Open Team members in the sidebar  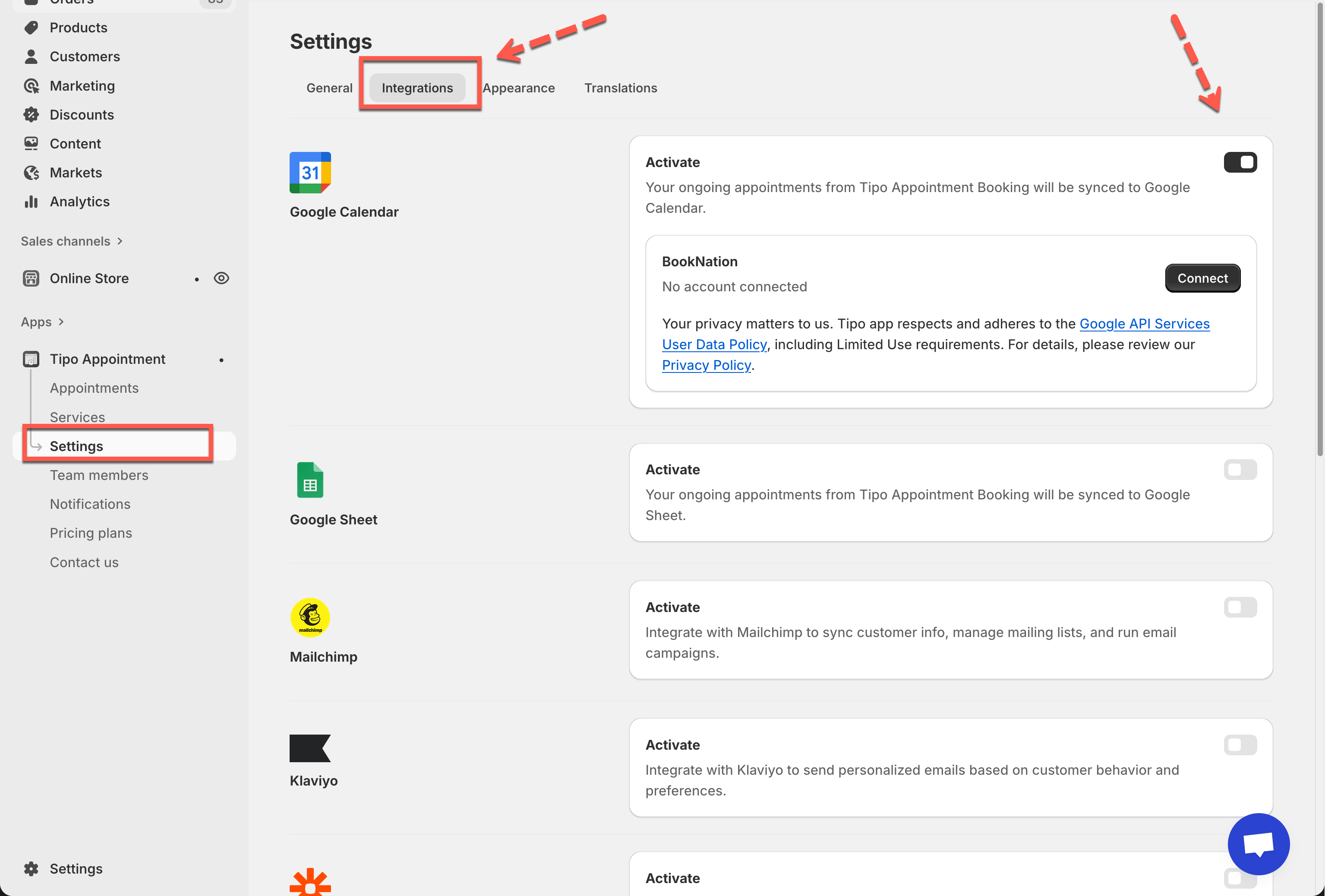[99, 475]
